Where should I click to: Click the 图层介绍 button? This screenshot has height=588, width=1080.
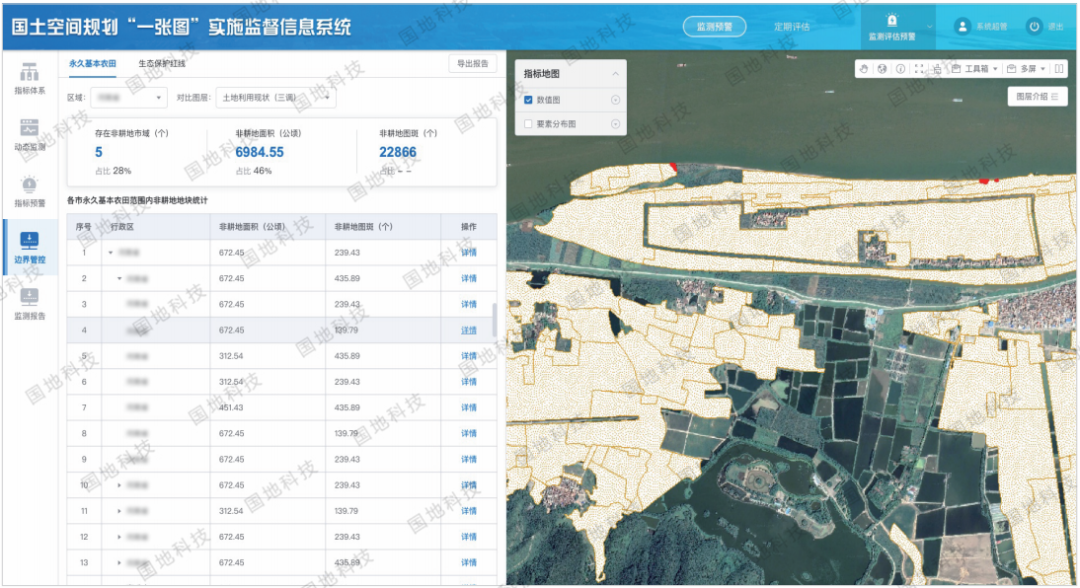[1037, 96]
